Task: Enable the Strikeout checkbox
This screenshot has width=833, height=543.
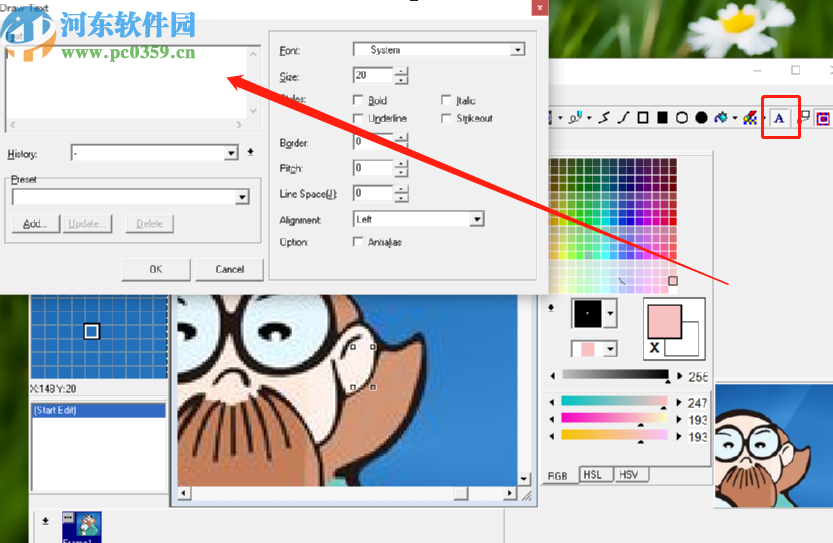Action: 446,118
